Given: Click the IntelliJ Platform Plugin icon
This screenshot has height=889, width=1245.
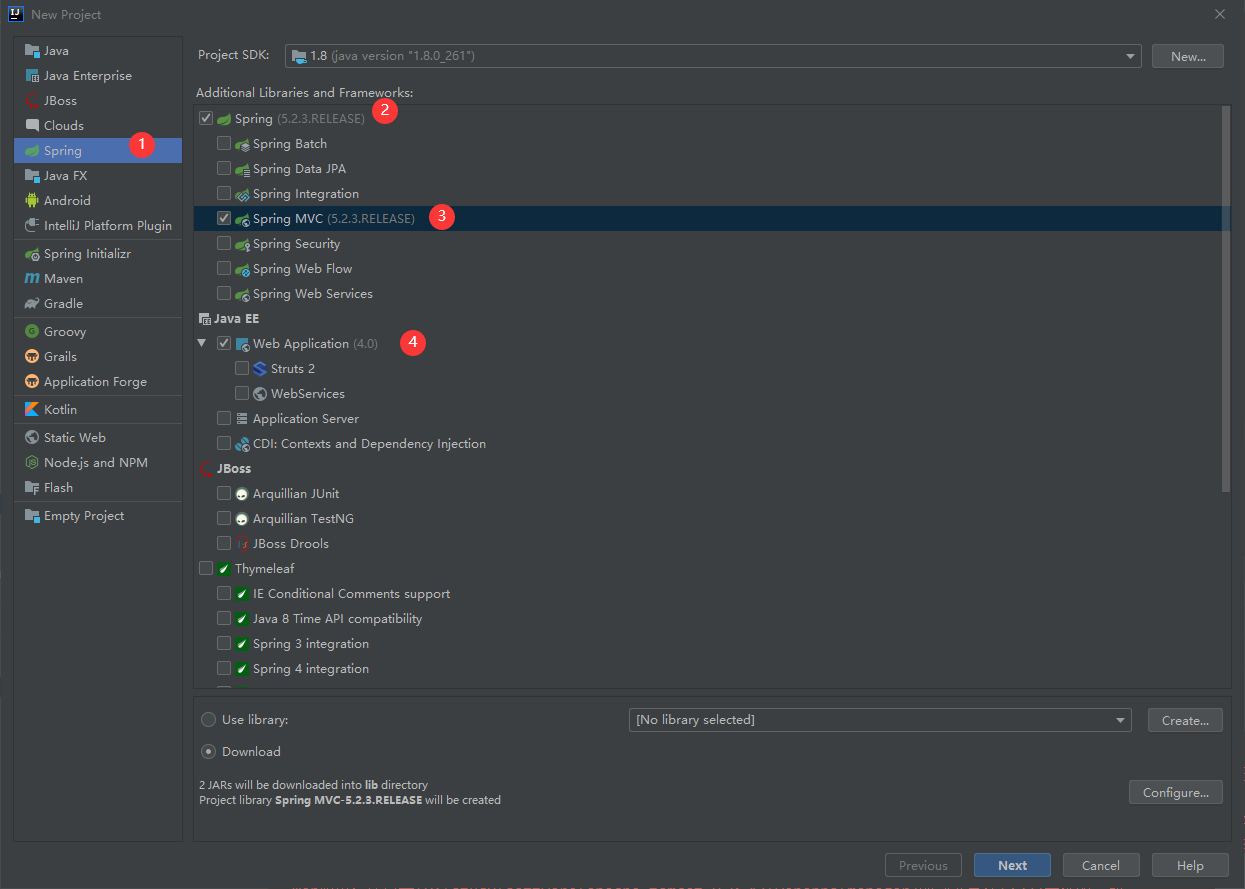Looking at the screenshot, I should click(32, 225).
